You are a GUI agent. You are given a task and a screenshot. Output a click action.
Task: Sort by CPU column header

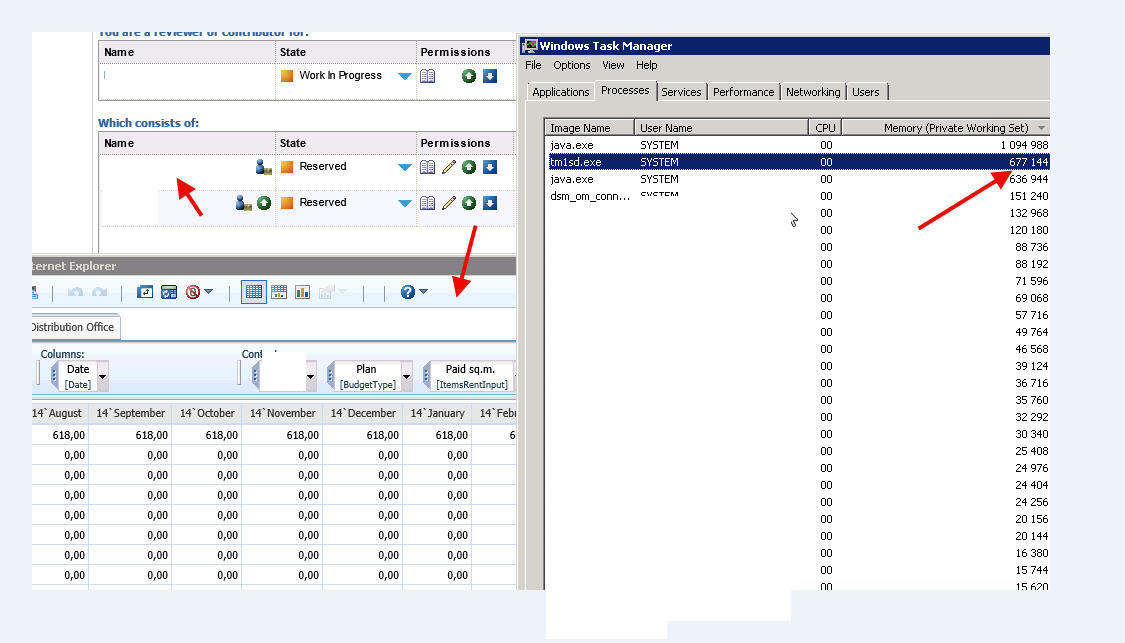click(825, 128)
